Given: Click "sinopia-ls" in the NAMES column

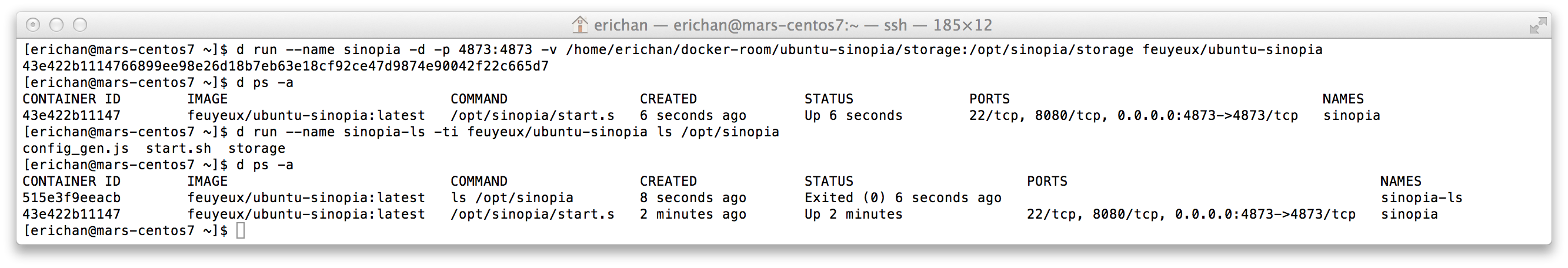Looking at the screenshot, I should [x=1422, y=198].
